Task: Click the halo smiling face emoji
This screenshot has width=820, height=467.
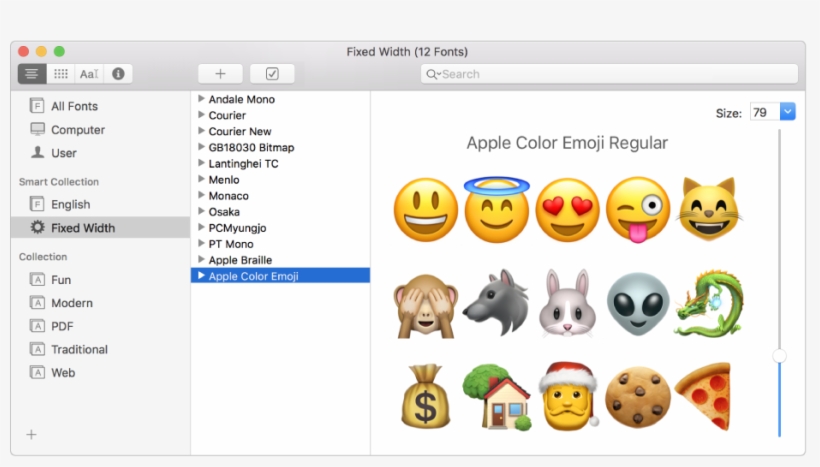Action: point(497,210)
